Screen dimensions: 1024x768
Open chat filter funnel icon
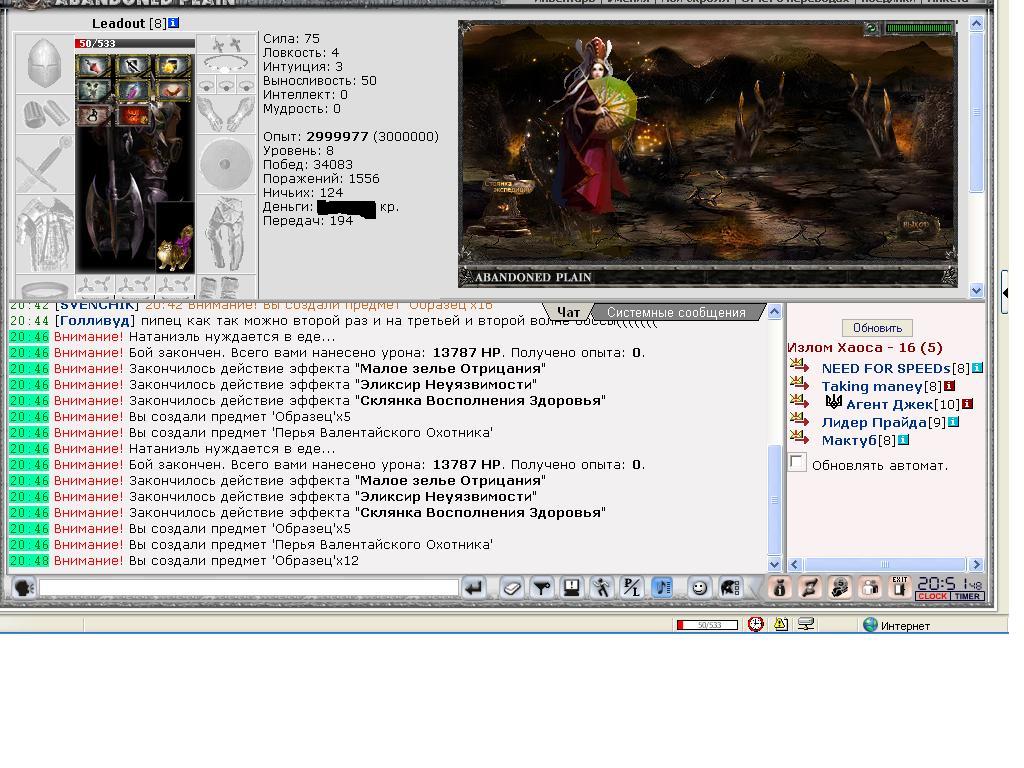click(x=541, y=588)
